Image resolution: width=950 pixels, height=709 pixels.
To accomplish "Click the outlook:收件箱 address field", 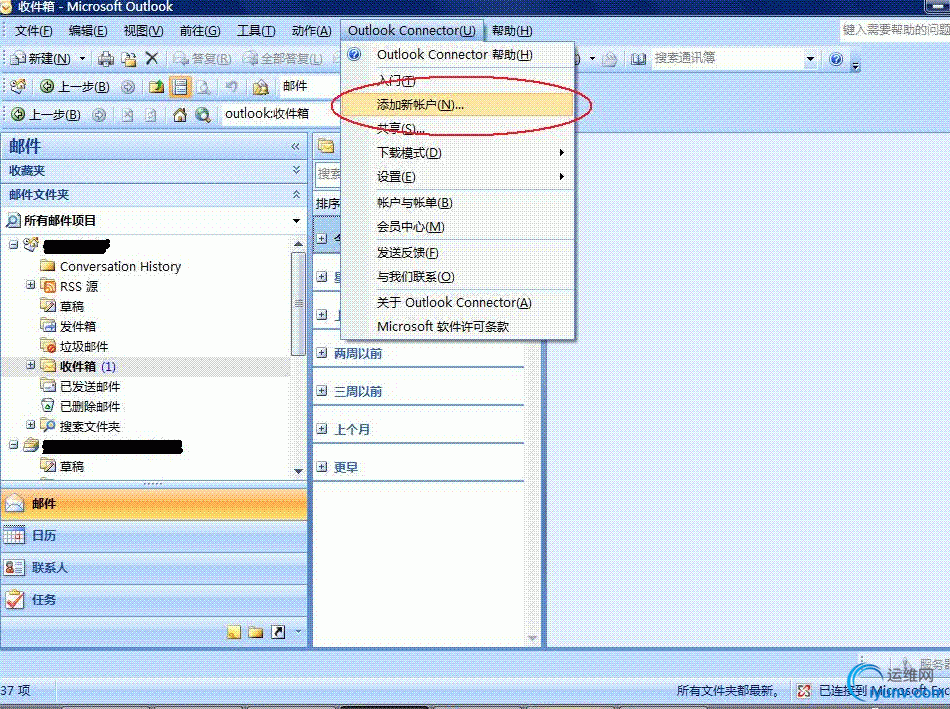I will [x=281, y=114].
